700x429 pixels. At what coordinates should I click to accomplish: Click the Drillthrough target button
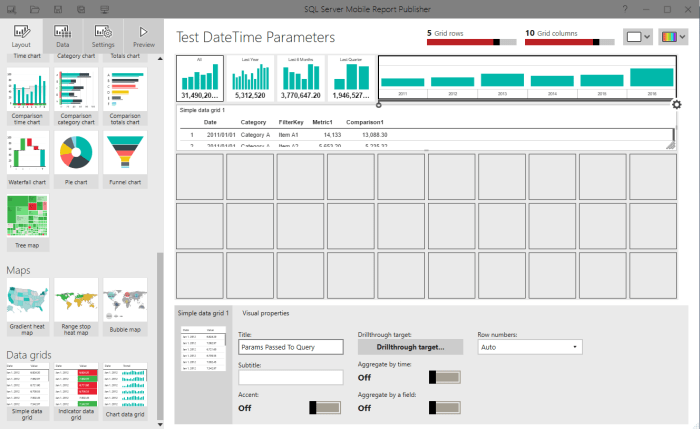coord(410,347)
